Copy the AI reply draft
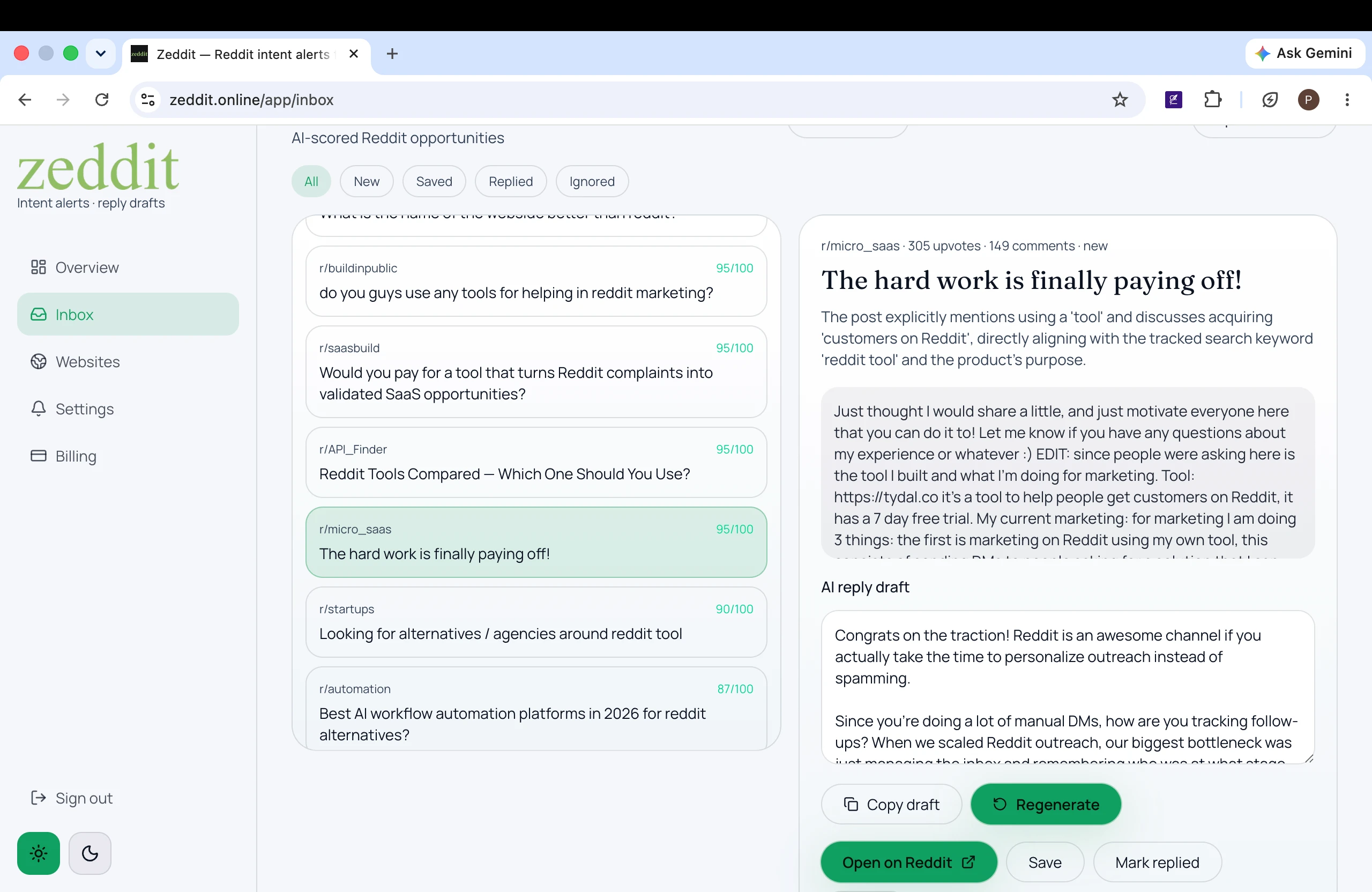 tap(891, 805)
